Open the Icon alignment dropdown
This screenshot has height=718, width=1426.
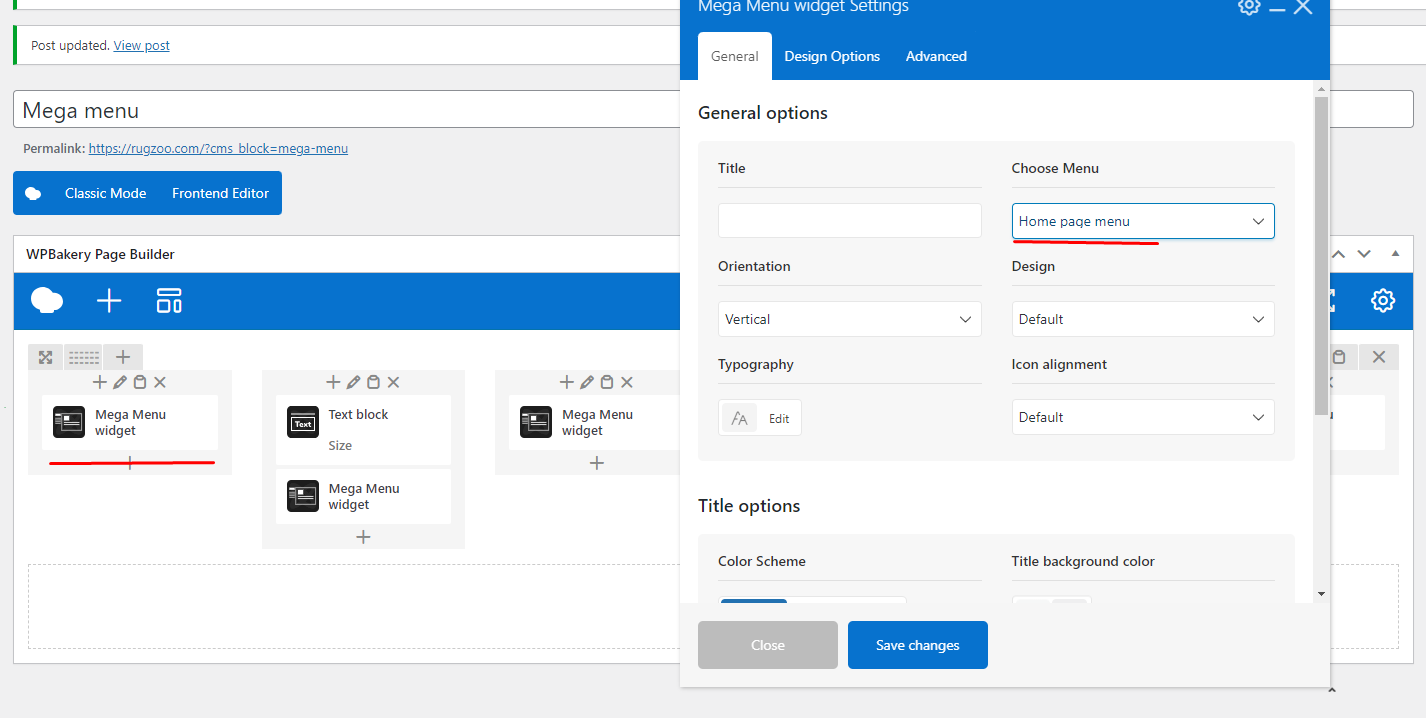tap(1143, 417)
